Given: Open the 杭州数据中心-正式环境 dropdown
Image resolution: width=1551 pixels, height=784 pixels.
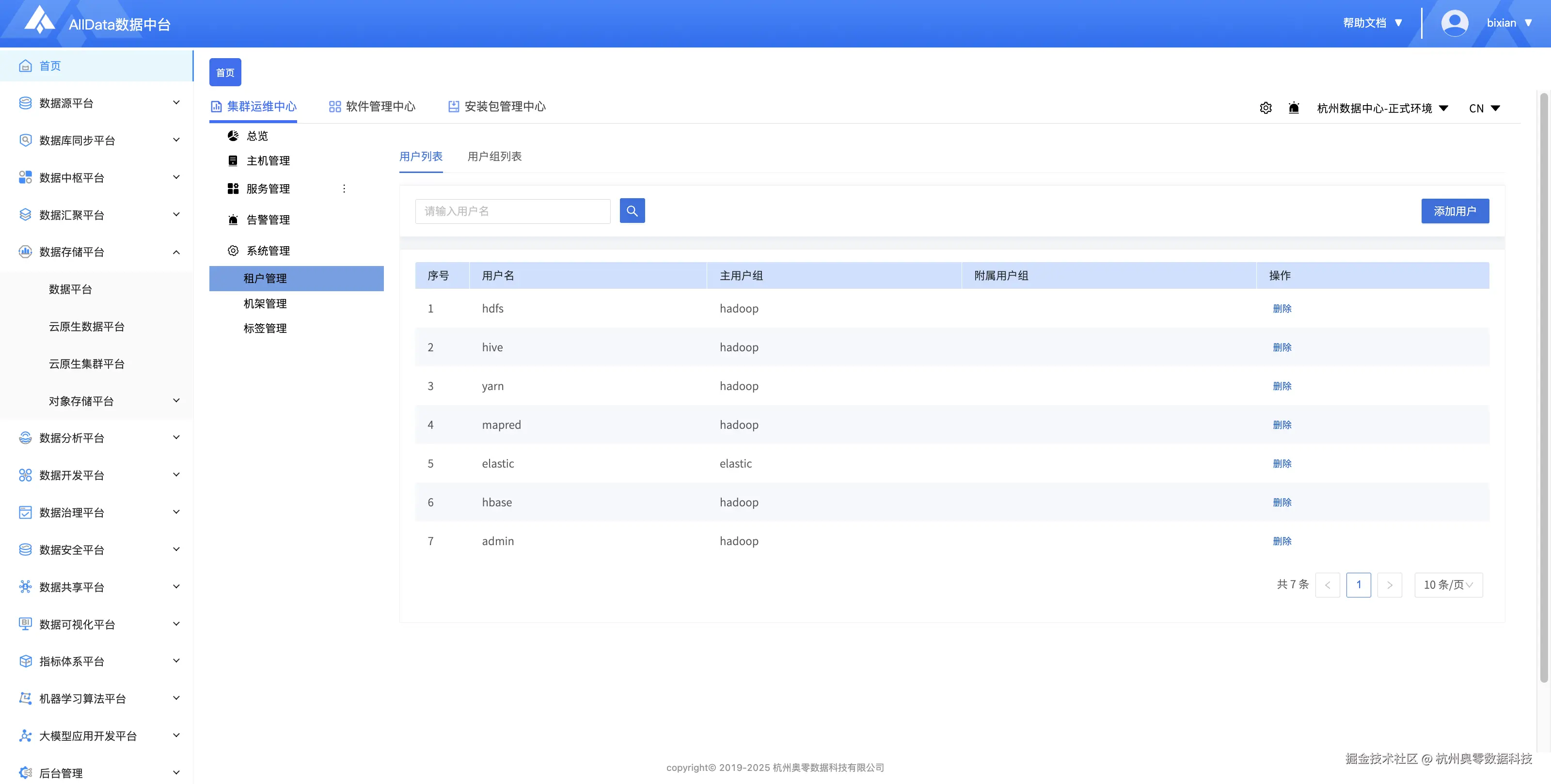Looking at the screenshot, I should (1382, 108).
